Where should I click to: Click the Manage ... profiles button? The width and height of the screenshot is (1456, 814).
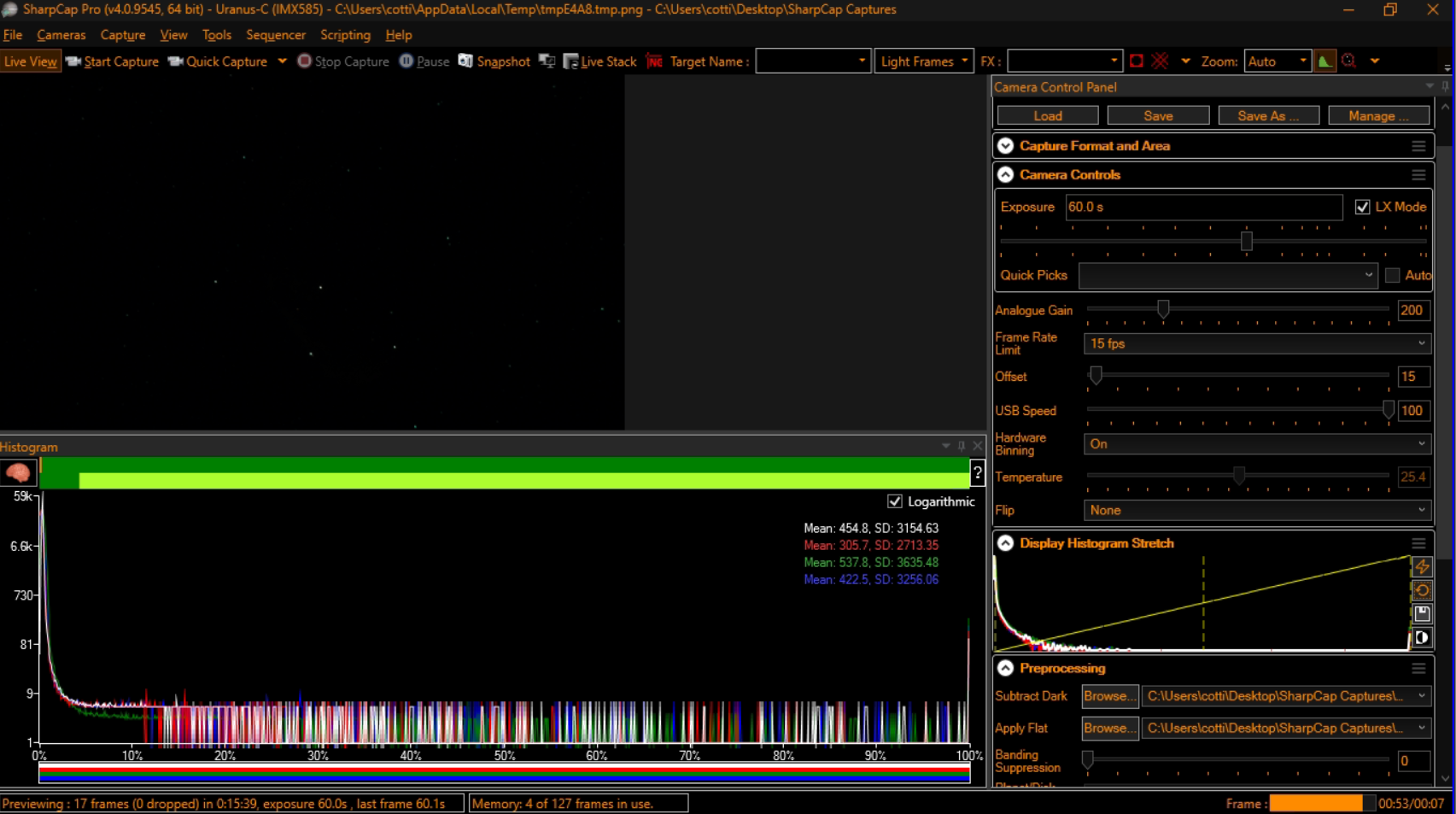[x=1379, y=115]
